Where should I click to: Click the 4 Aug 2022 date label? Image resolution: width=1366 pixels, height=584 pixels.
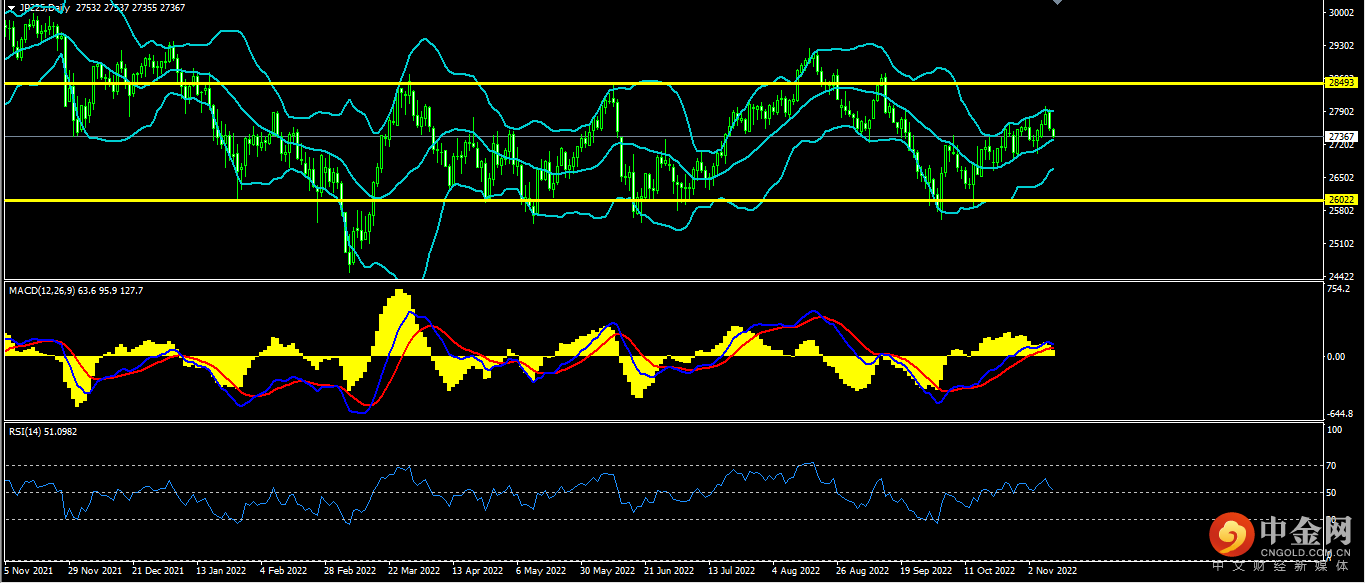click(794, 571)
